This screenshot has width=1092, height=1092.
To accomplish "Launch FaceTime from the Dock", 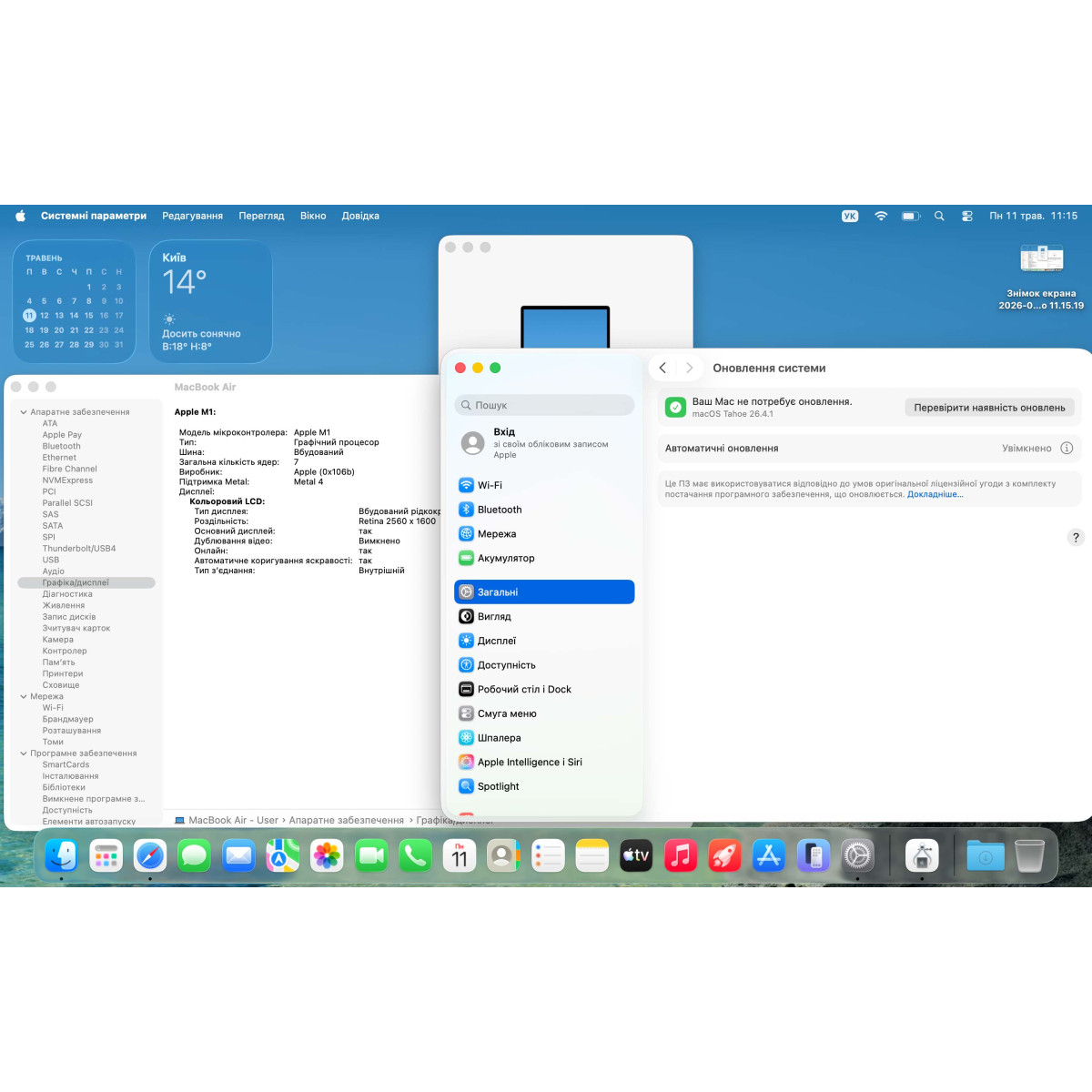I will click(371, 855).
